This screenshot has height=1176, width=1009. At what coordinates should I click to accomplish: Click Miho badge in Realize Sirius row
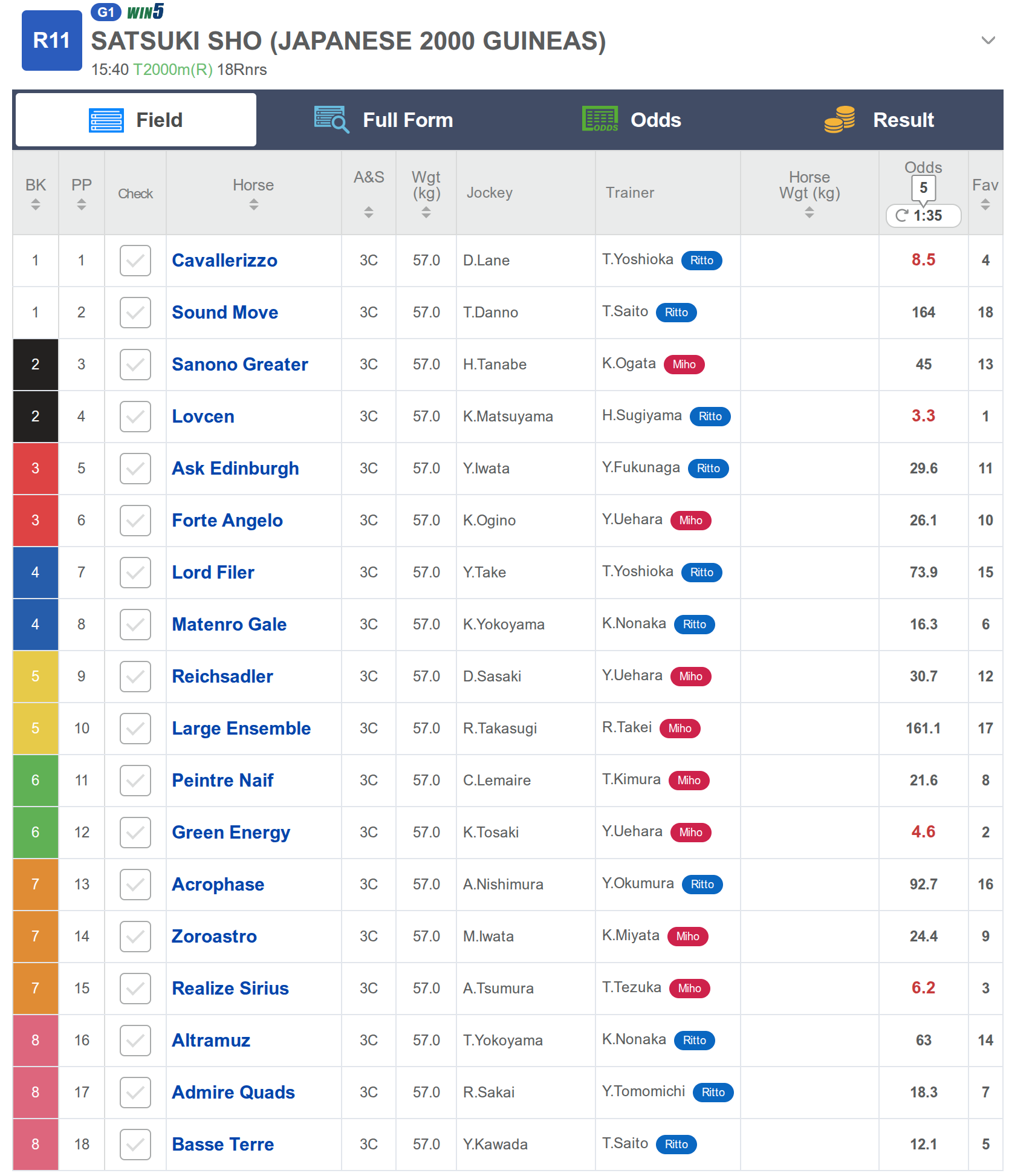pos(690,988)
